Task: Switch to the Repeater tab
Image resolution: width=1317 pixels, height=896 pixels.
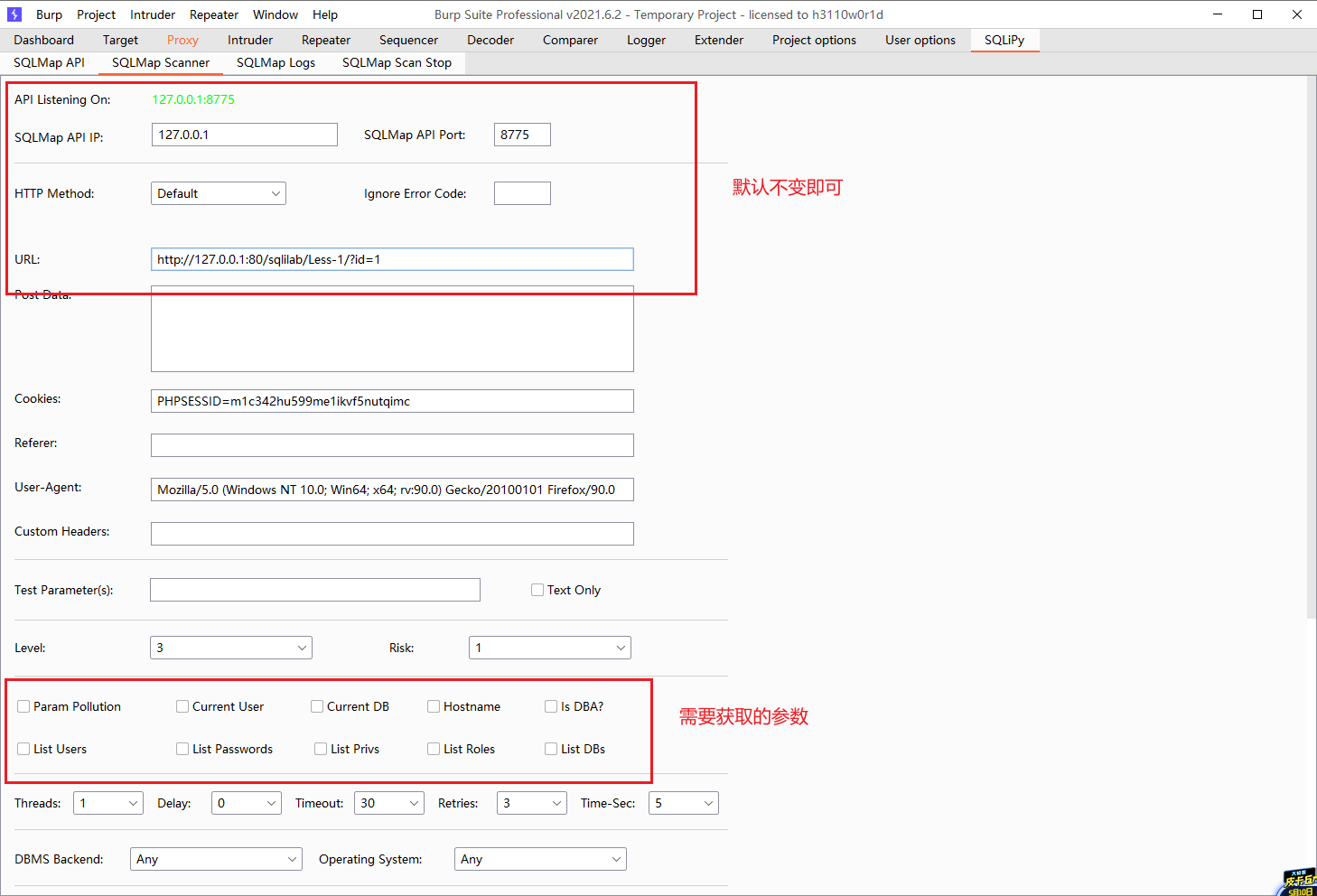Action: pyautogui.click(x=326, y=40)
